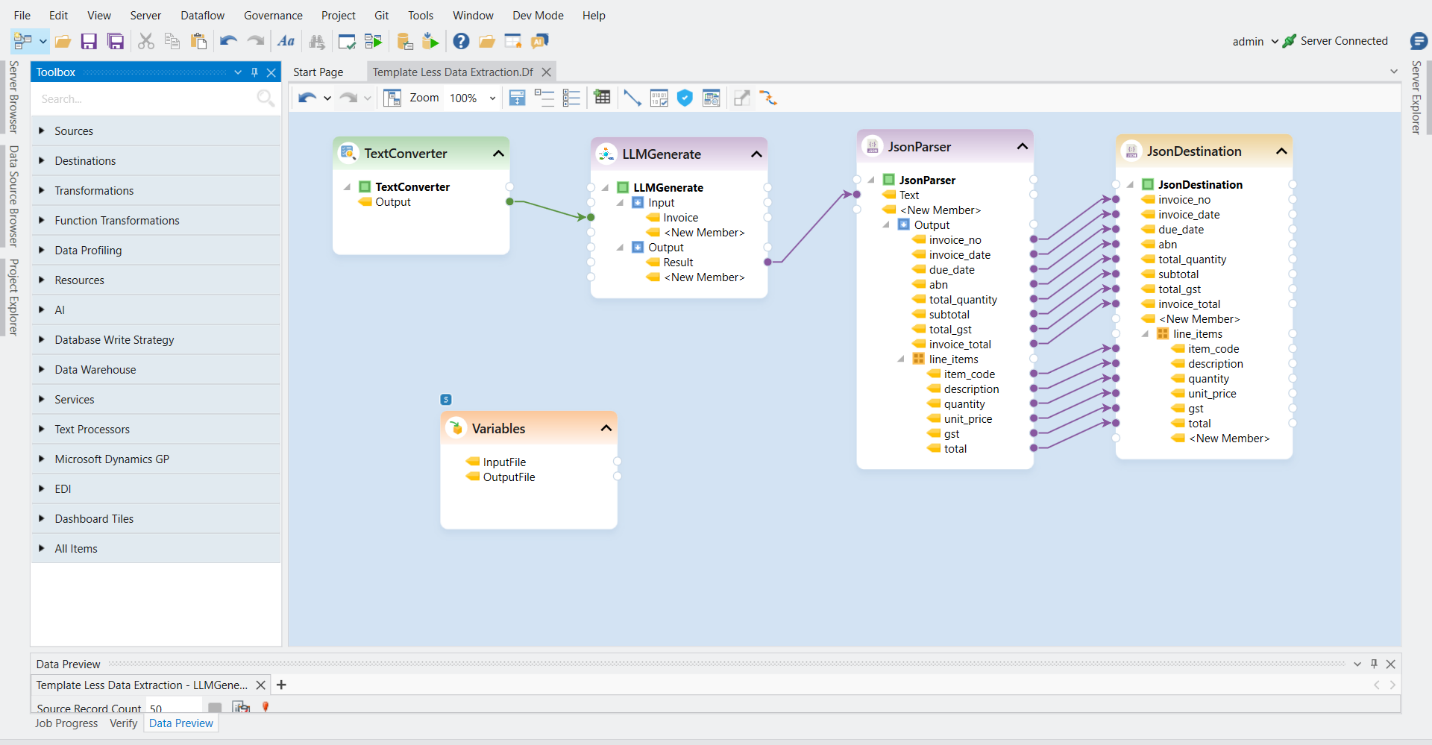Open the Job Progress tab
1432x745 pixels.
(x=67, y=723)
